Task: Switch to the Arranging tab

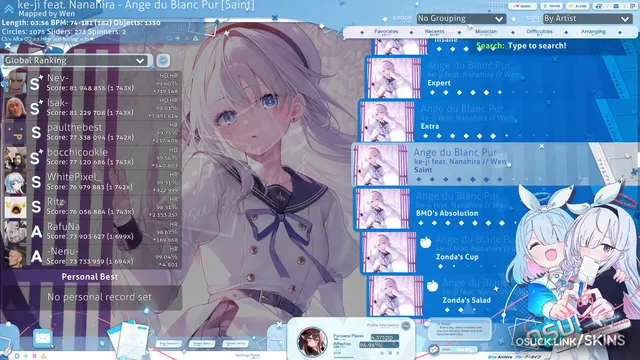Action: pos(593,31)
